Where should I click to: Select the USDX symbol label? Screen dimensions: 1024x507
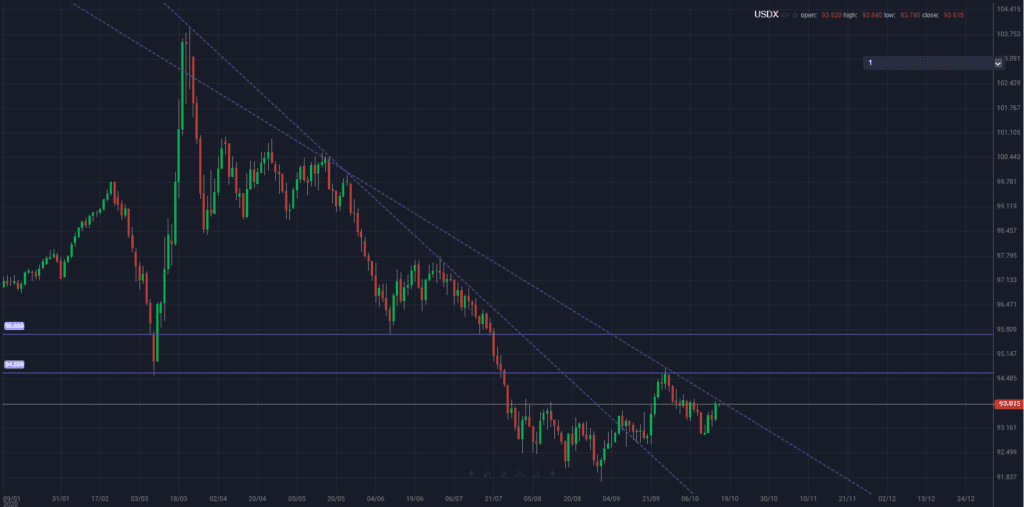point(767,14)
